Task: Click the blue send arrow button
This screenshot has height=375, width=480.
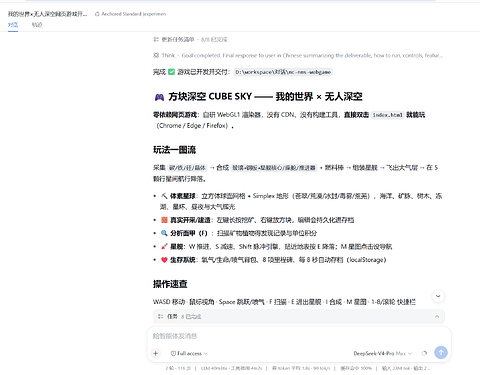Action: [441, 352]
